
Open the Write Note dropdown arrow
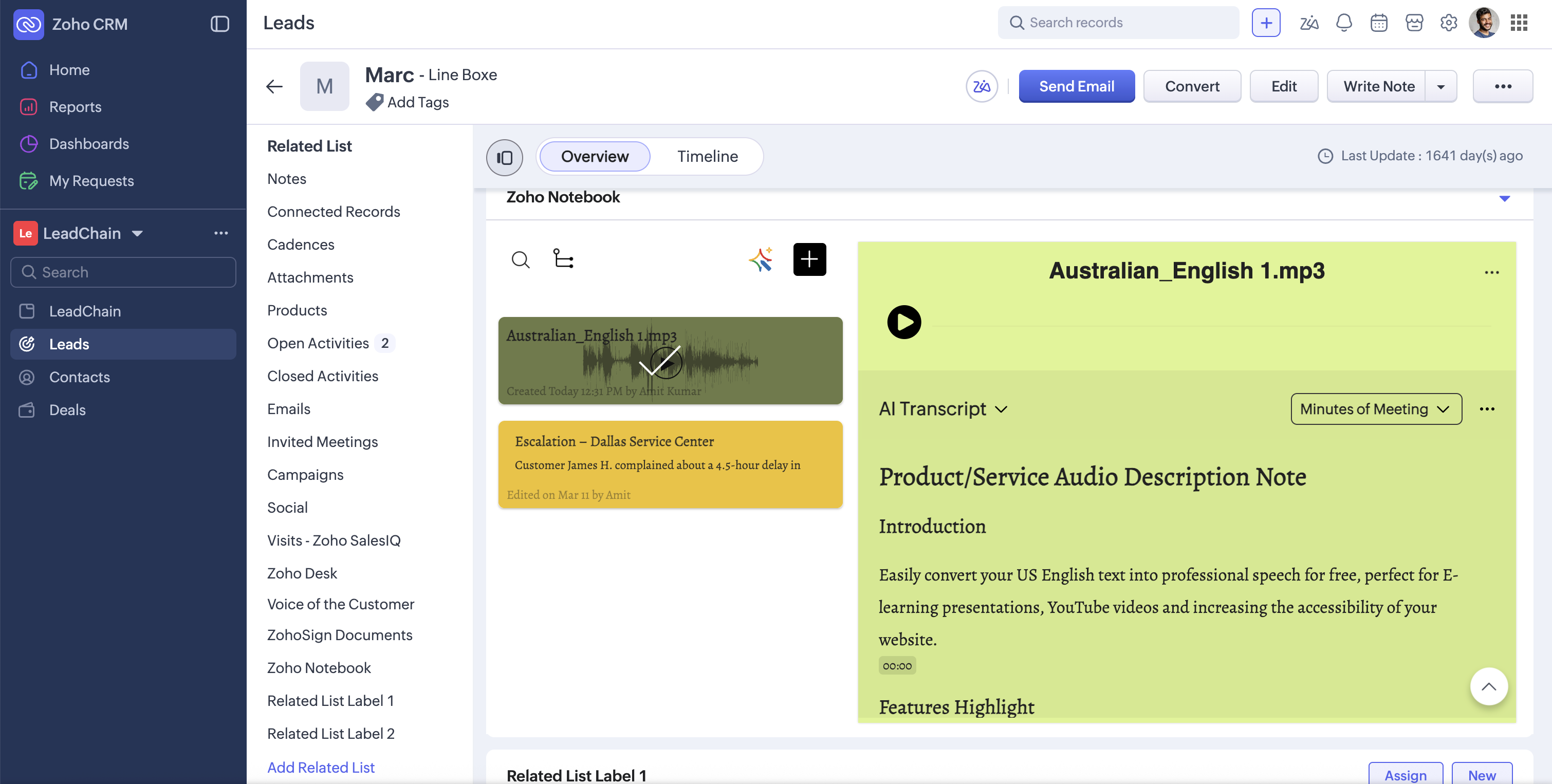tap(1440, 87)
